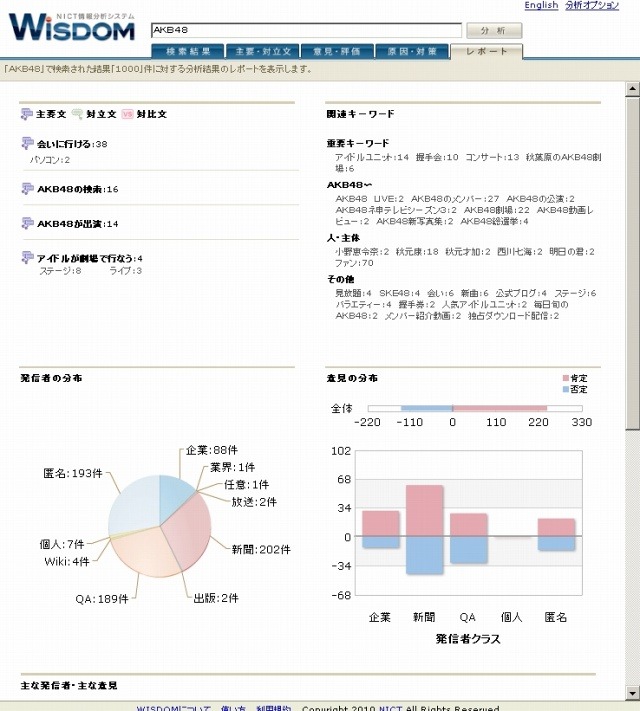This screenshot has height=711, width=640.
Task: Click sub-item ライブ:3
Action: click(126, 271)
